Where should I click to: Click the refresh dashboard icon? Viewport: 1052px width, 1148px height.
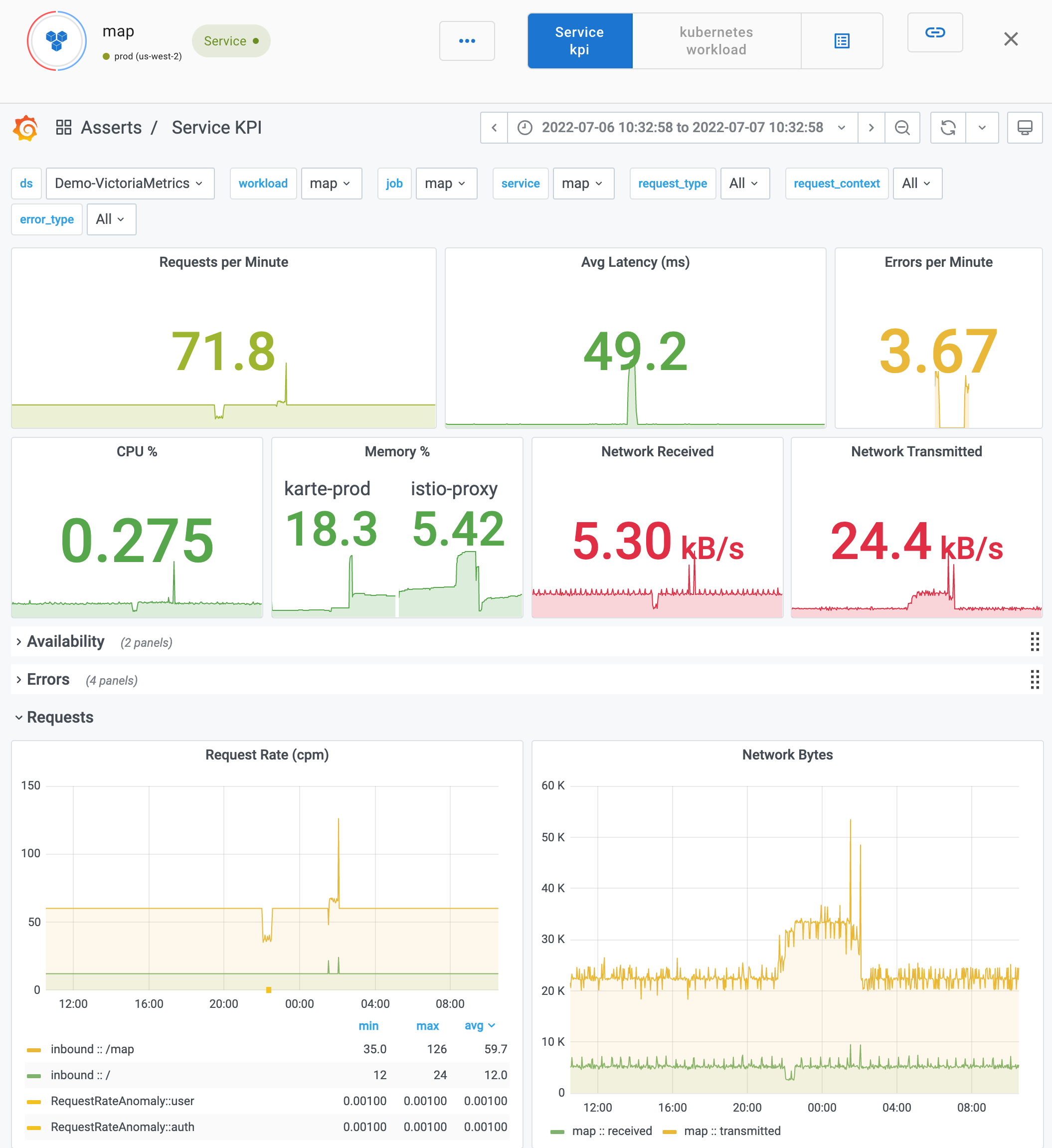(x=947, y=128)
